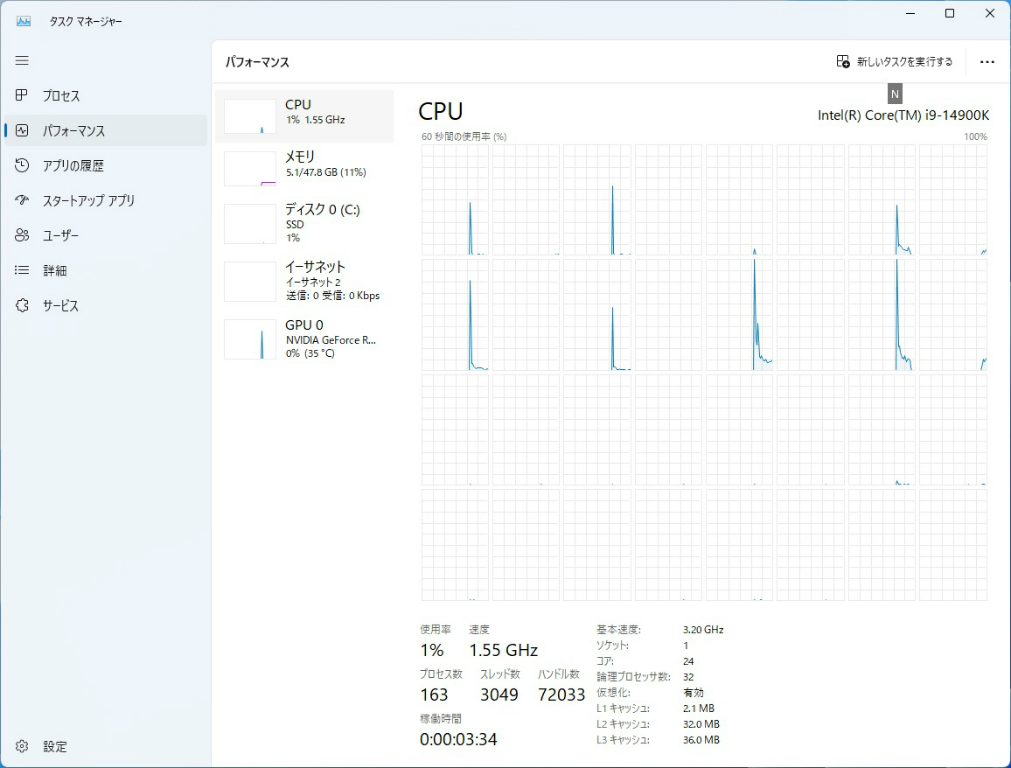The image size is (1011, 768).
Task: Go to プロセス page
Action: pyautogui.click(x=106, y=95)
